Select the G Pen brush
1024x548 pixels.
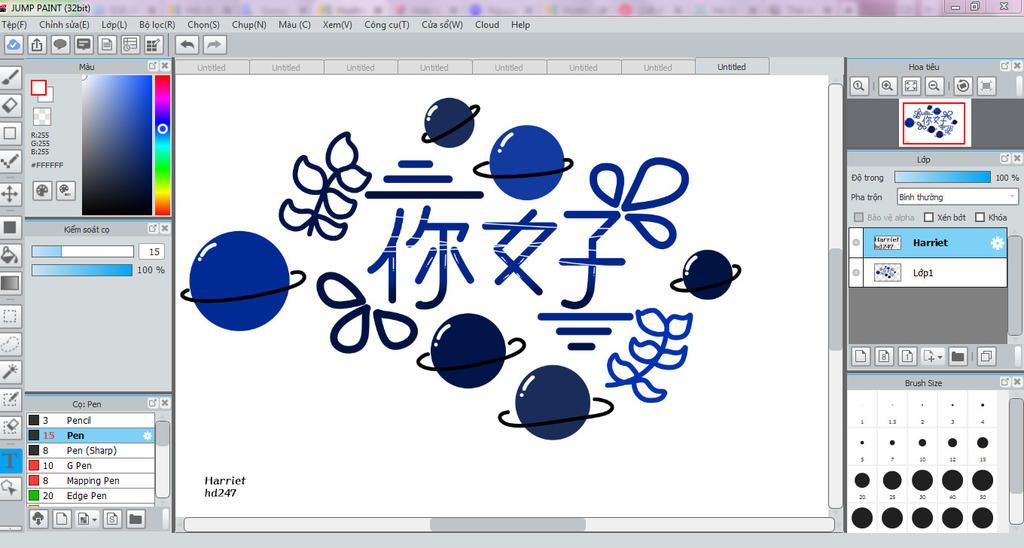coord(91,466)
